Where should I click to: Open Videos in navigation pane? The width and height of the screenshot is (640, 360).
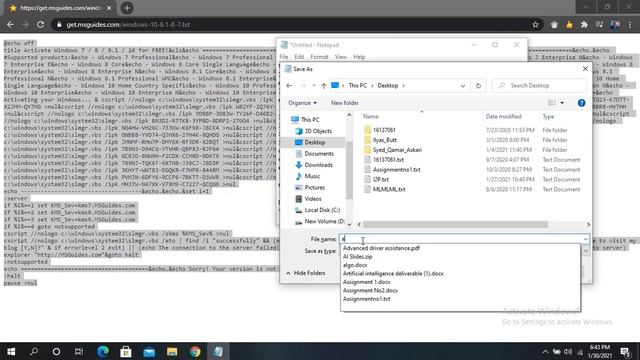pos(313,199)
